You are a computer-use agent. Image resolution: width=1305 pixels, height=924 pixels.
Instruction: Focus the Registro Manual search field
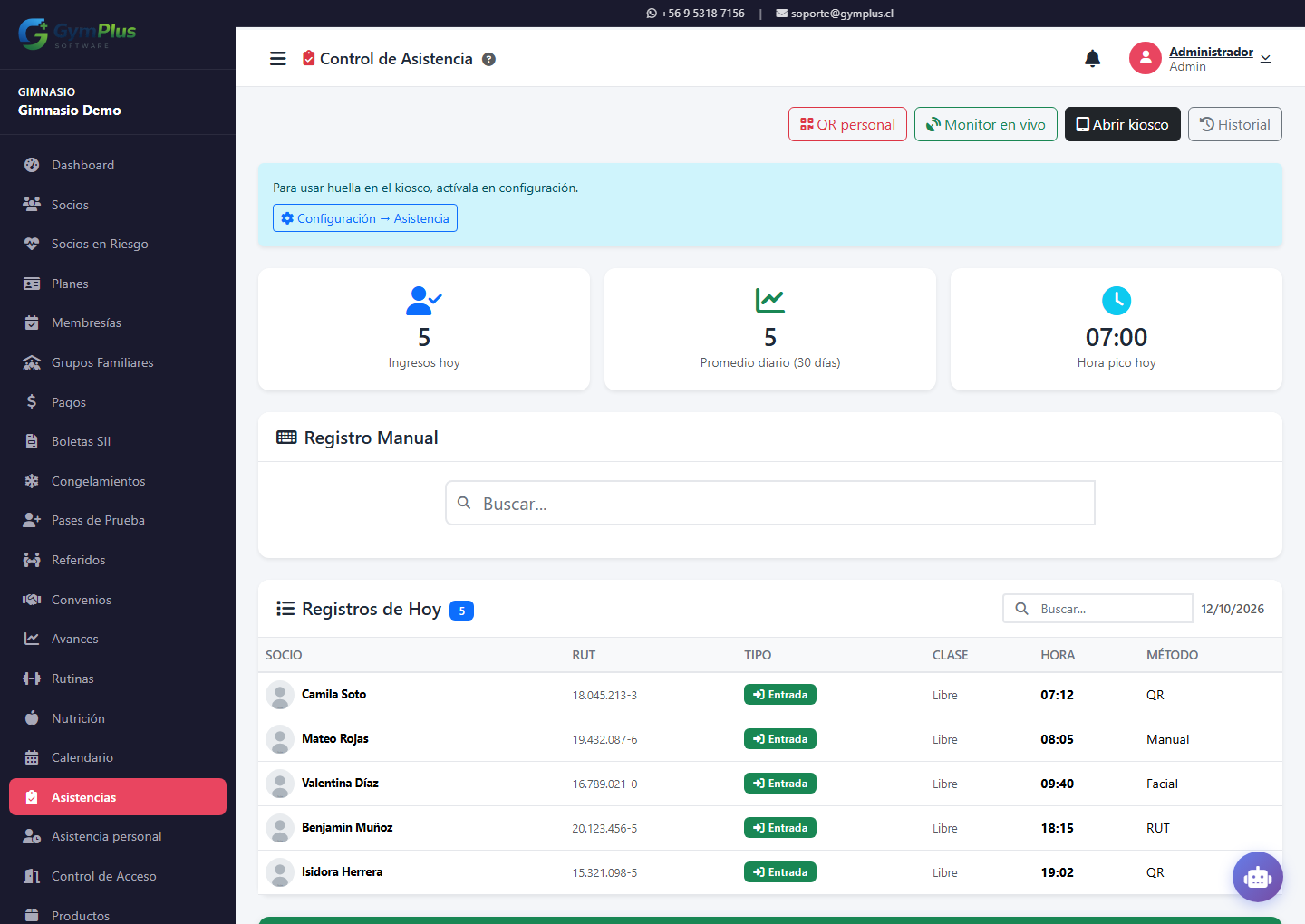(x=770, y=503)
